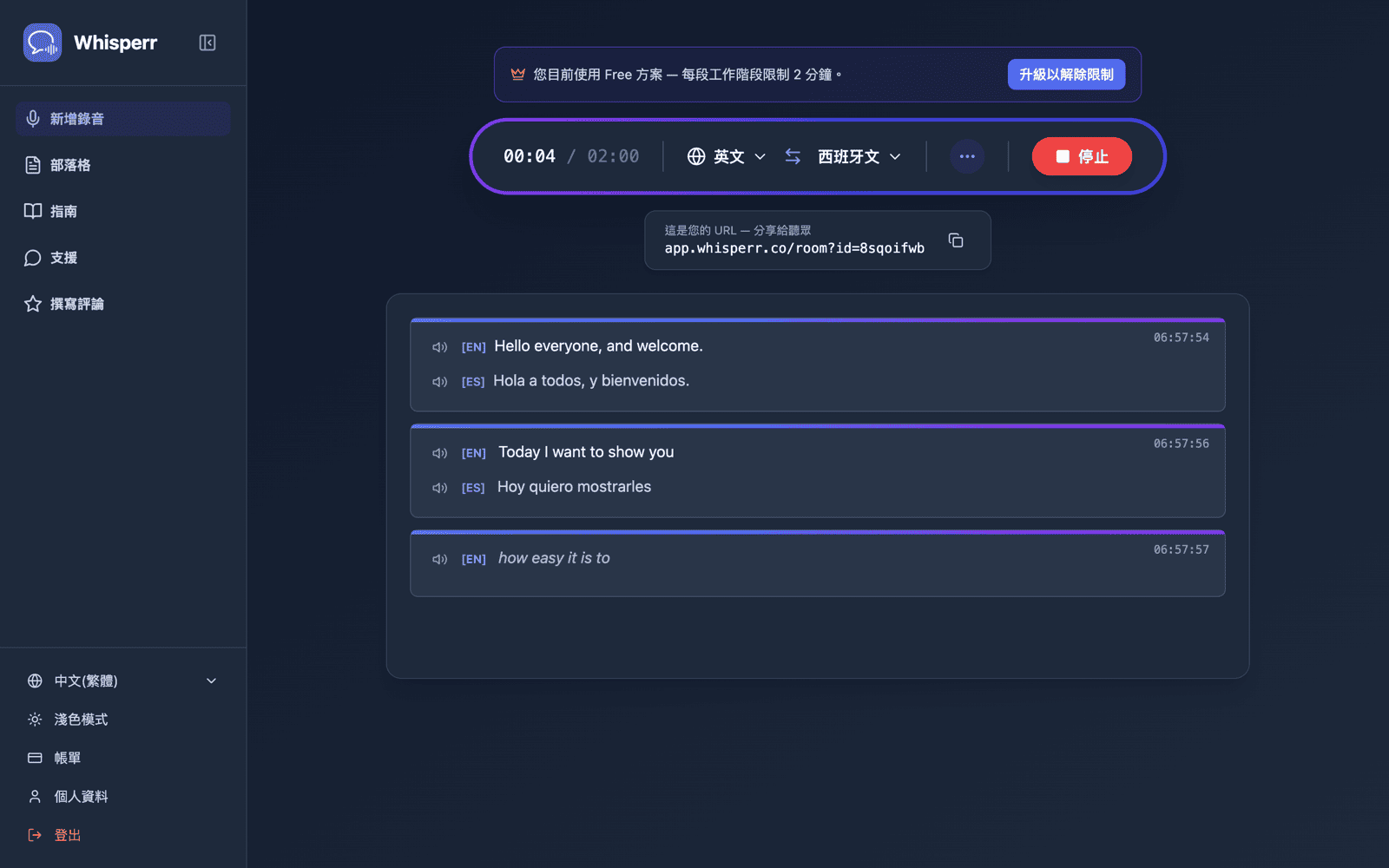
Task: Open 部落格 in the sidebar
Action: pos(122,165)
